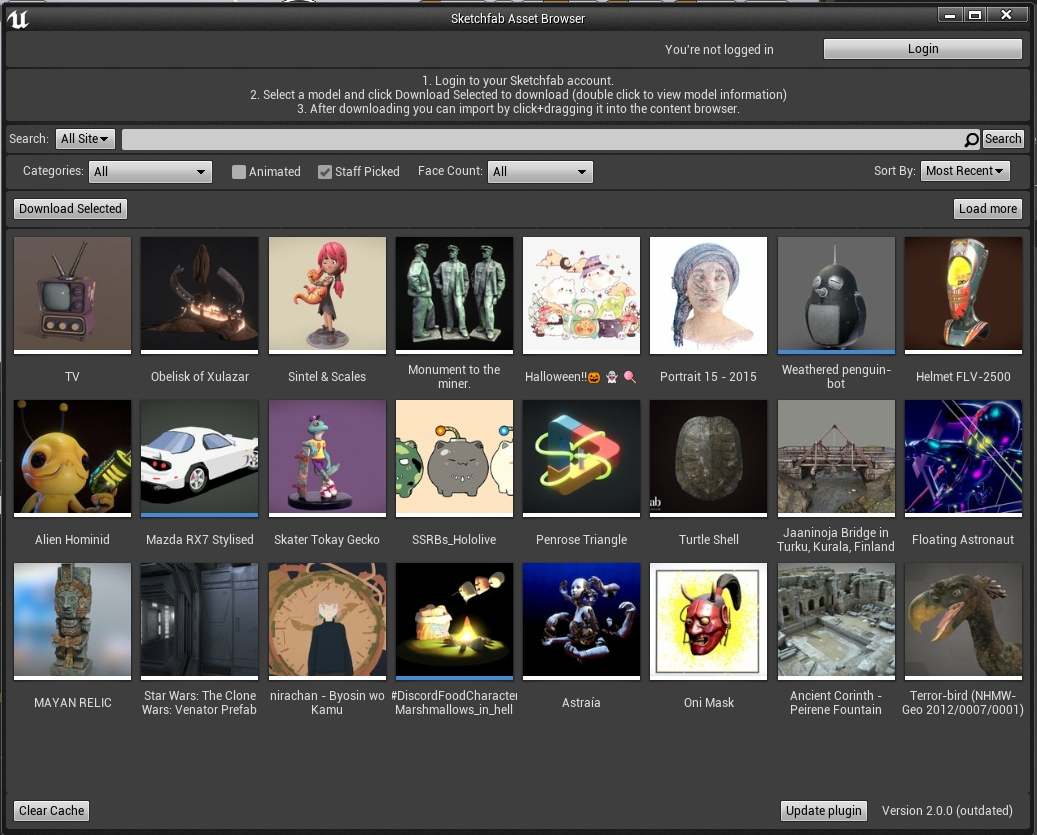Select the Halloween!! model thumbnail
Screen dimensions: 1037x835
pos(581,295)
